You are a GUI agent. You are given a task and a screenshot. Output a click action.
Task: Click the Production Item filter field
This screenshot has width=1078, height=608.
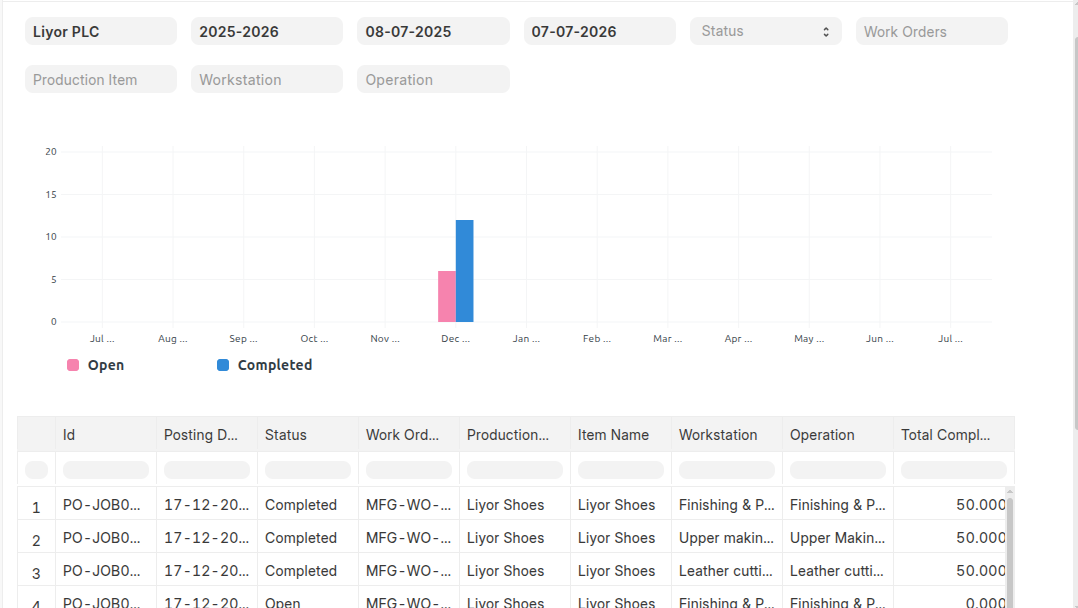[101, 79]
